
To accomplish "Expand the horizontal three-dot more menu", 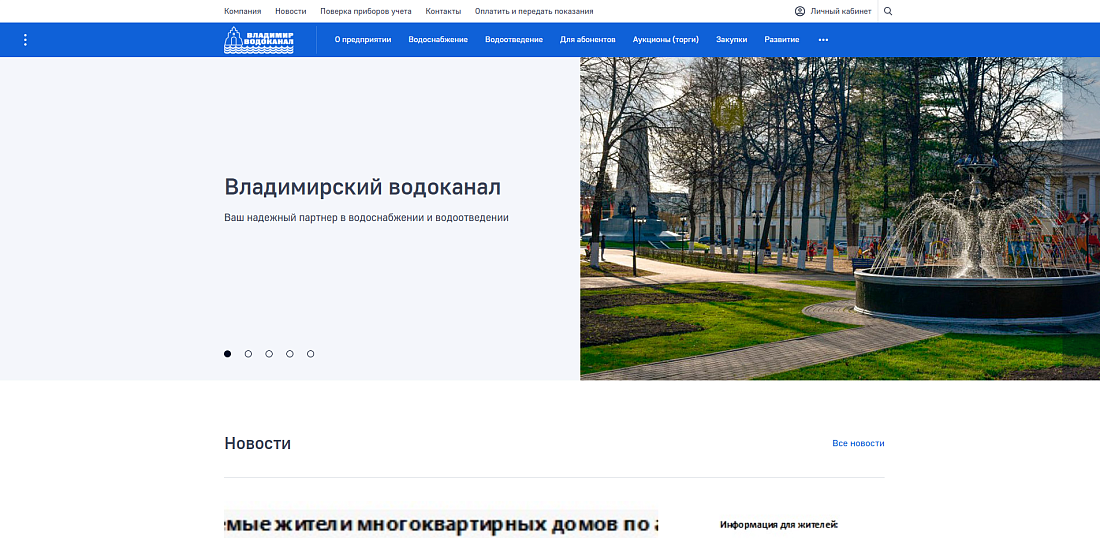I will point(824,40).
